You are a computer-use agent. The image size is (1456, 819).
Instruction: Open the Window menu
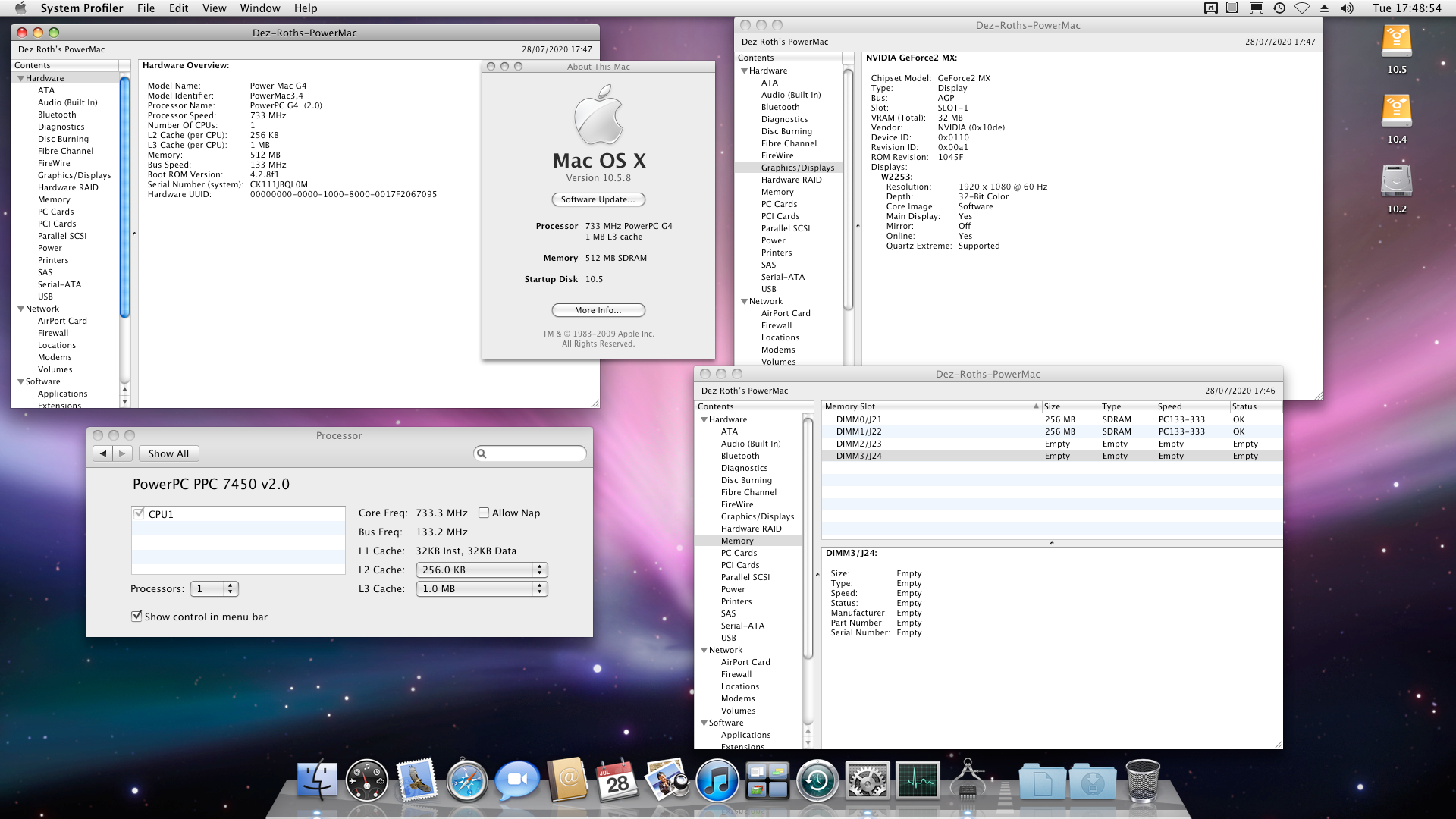pos(259,8)
